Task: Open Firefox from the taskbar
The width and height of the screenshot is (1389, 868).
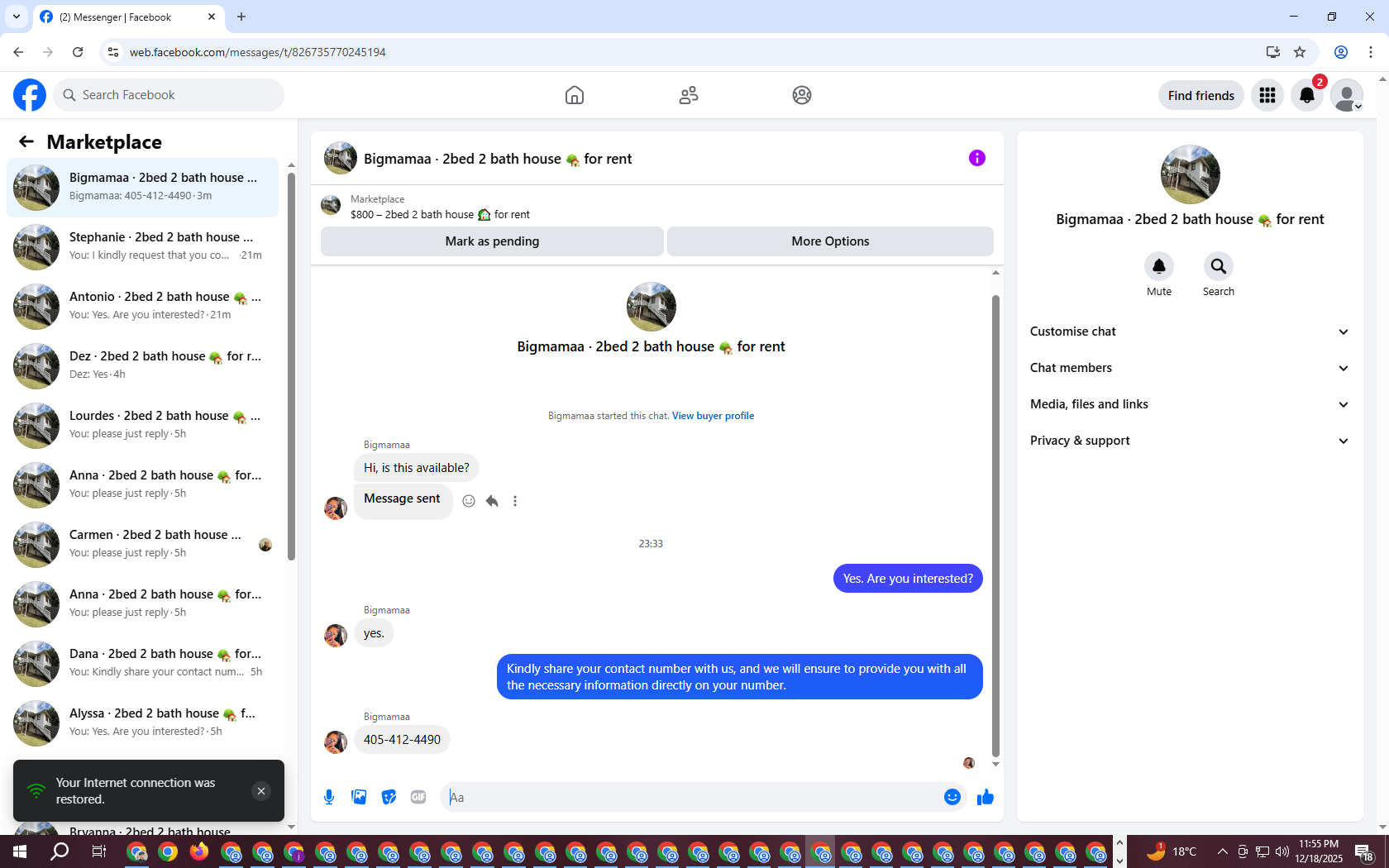Action: pyautogui.click(x=199, y=851)
